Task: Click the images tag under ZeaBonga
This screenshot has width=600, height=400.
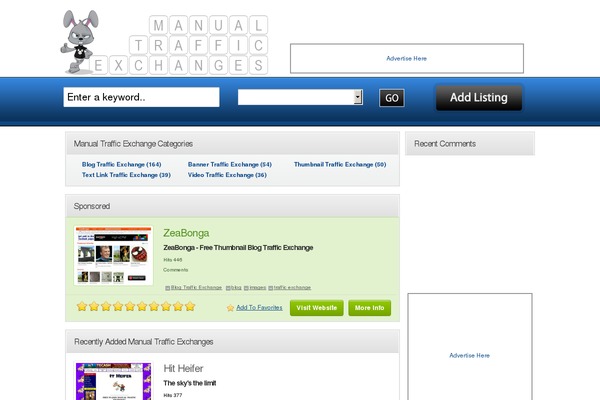Action: (x=258, y=287)
